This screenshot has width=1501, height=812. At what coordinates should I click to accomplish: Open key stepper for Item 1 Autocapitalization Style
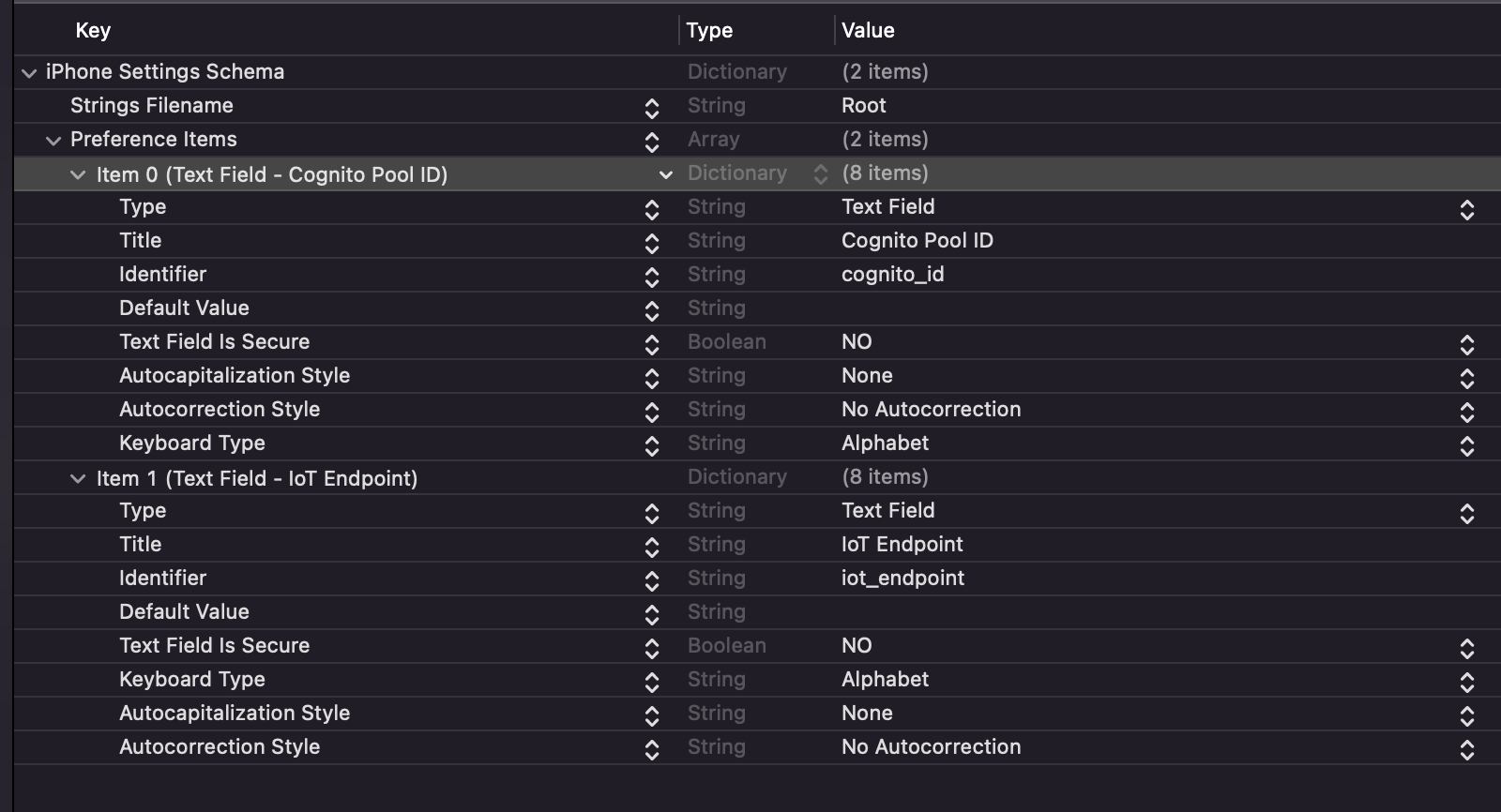tap(652, 715)
